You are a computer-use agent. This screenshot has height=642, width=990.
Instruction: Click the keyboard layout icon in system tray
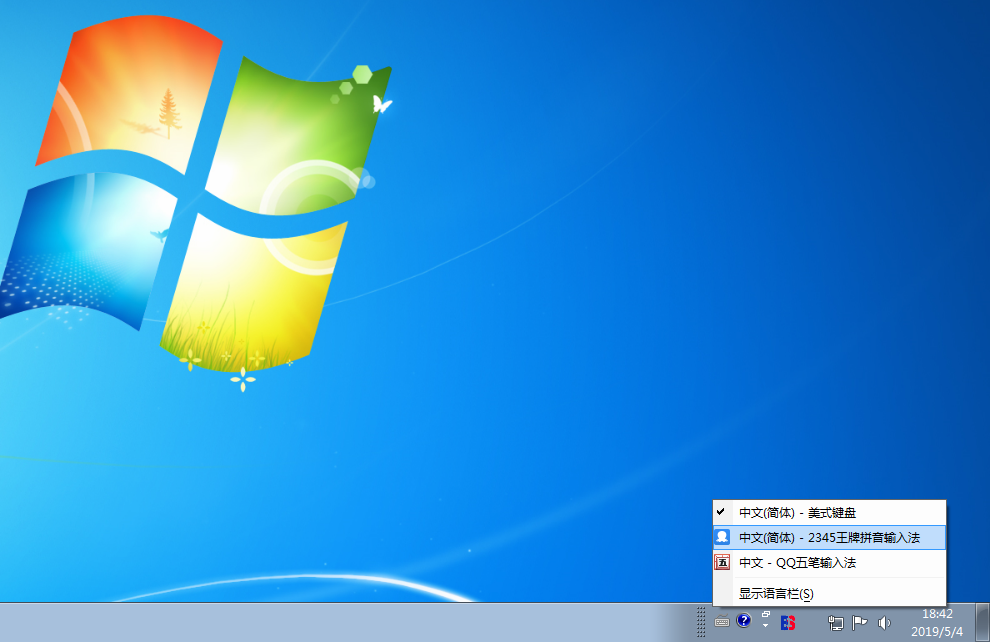(722, 620)
